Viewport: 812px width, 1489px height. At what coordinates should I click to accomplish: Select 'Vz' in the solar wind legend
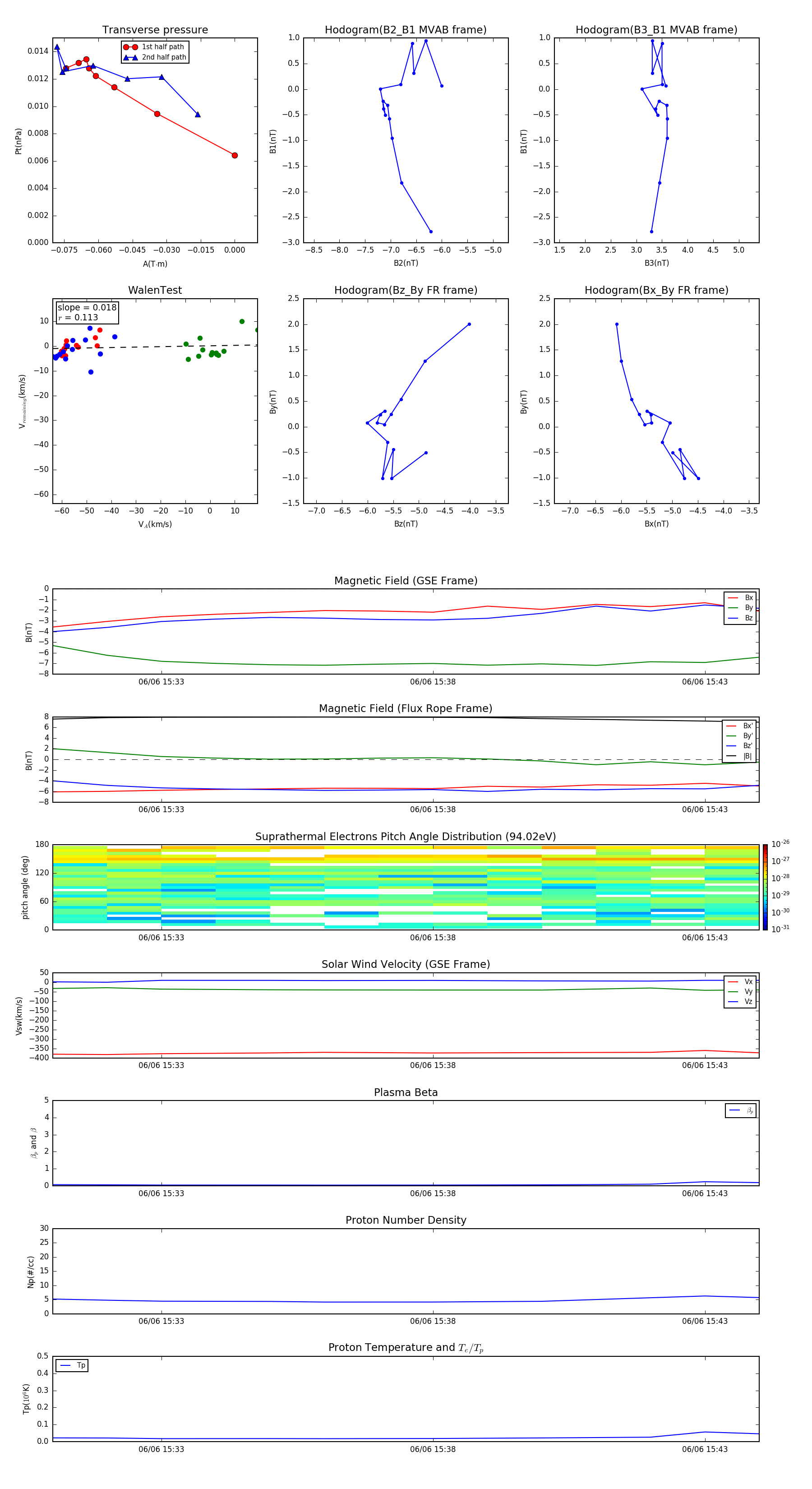[x=741, y=1002]
